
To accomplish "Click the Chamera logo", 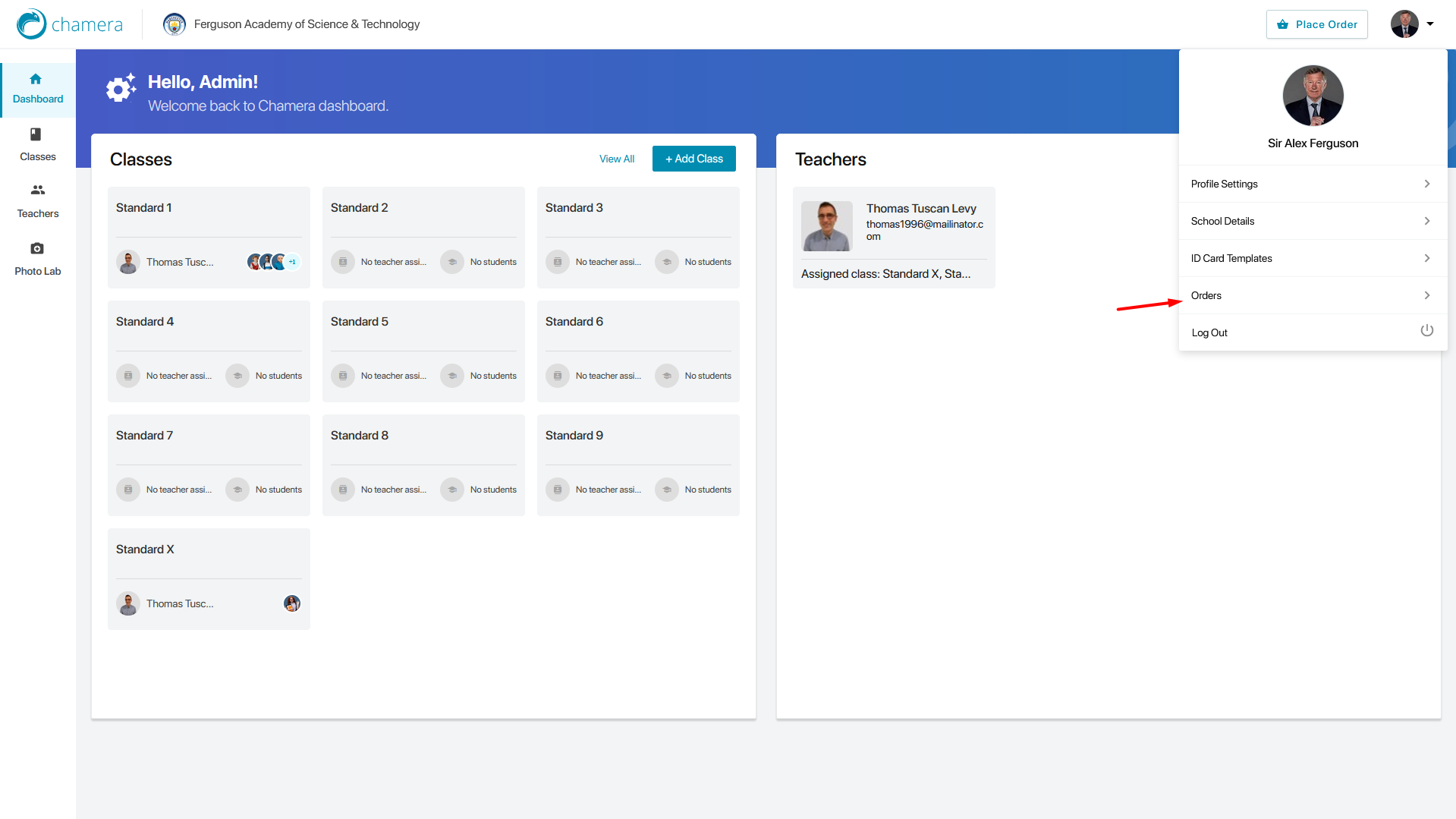I will (70, 24).
